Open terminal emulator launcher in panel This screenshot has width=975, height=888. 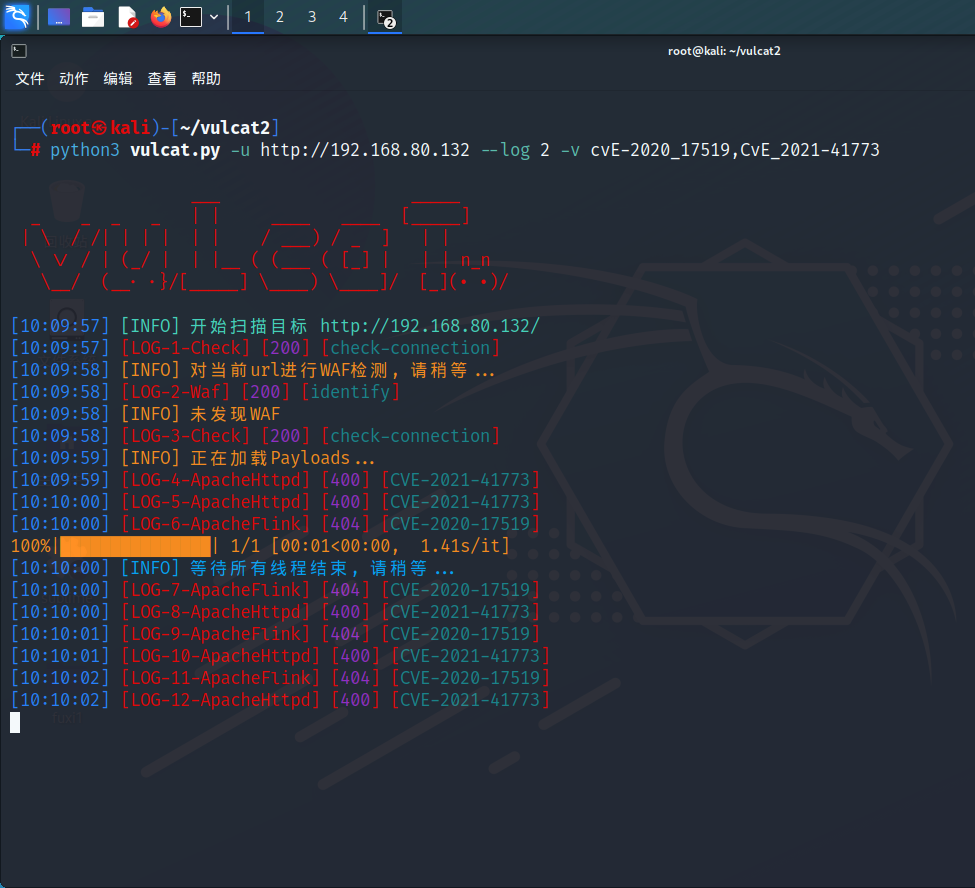(191, 17)
